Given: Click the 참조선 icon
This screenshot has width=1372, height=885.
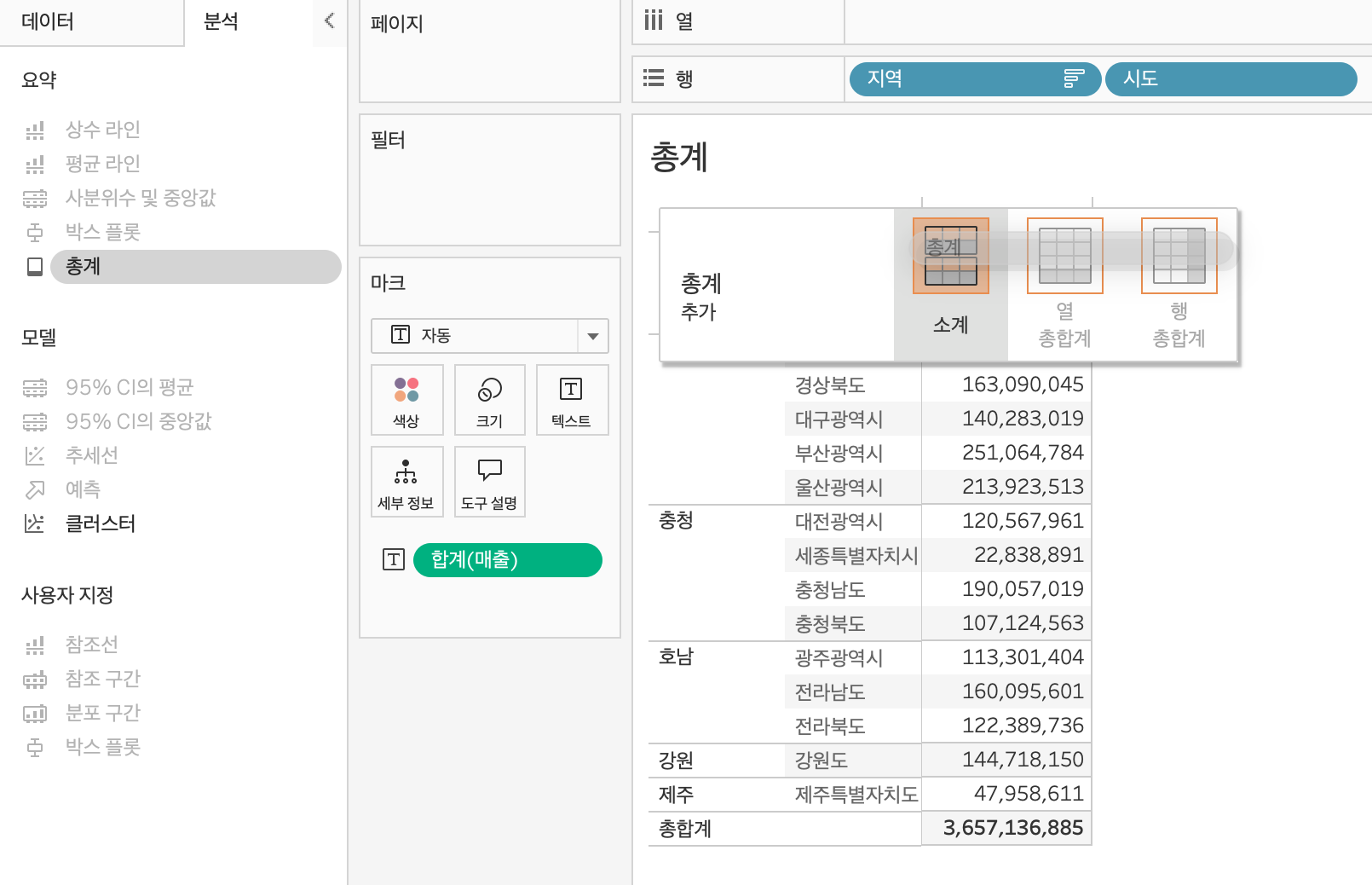Looking at the screenshot, I should tap(35, 645).
